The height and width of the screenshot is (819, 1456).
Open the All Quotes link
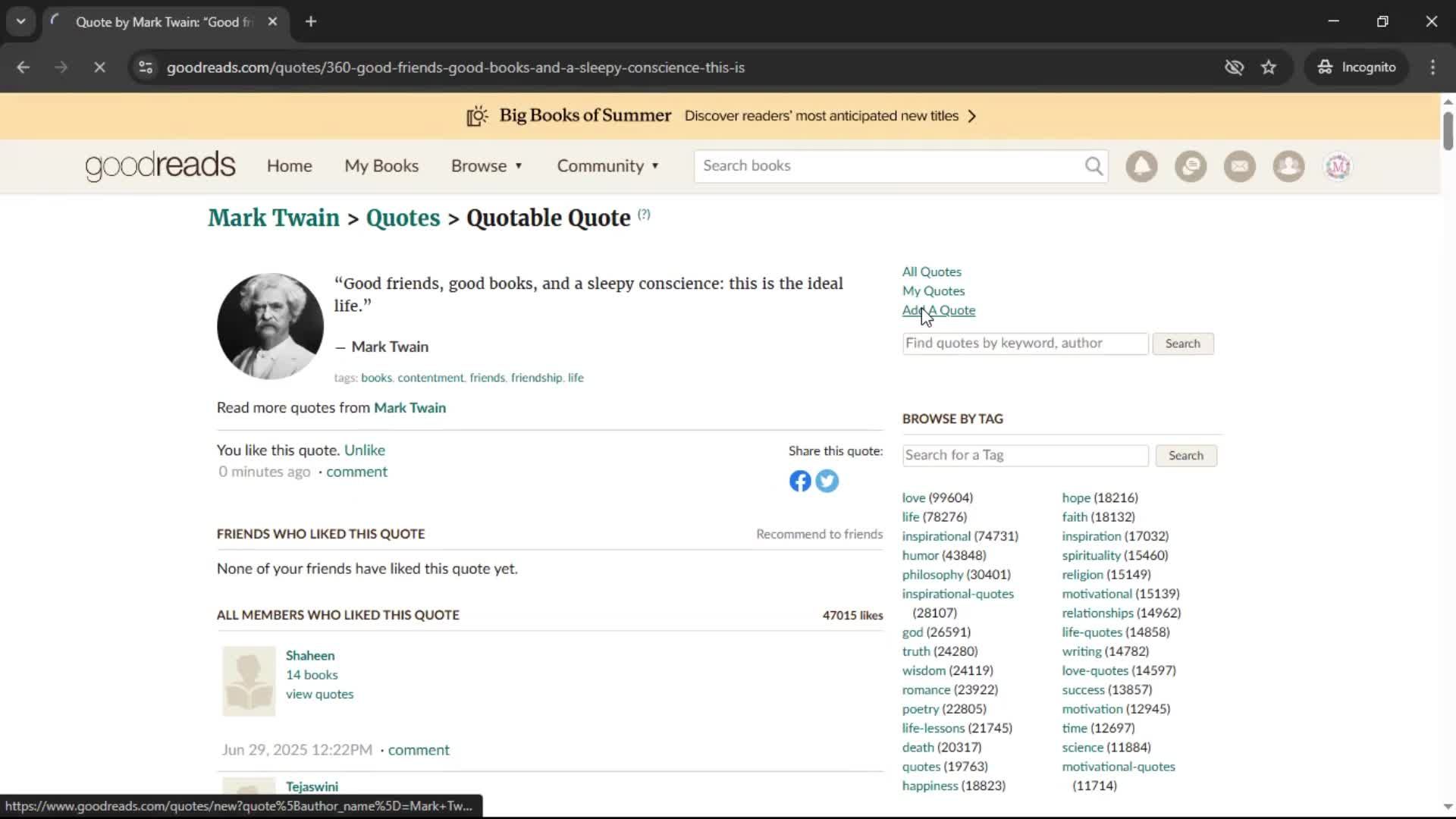pos(931,271)
